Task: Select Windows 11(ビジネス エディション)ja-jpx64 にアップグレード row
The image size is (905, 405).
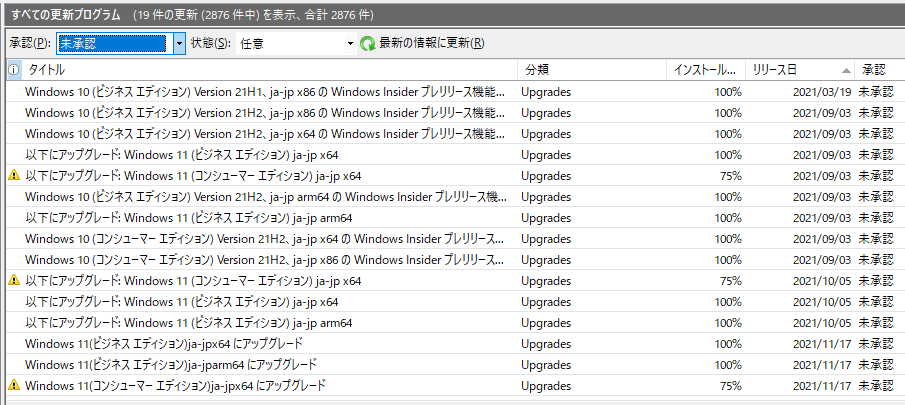Action: [x=456, y=343]
